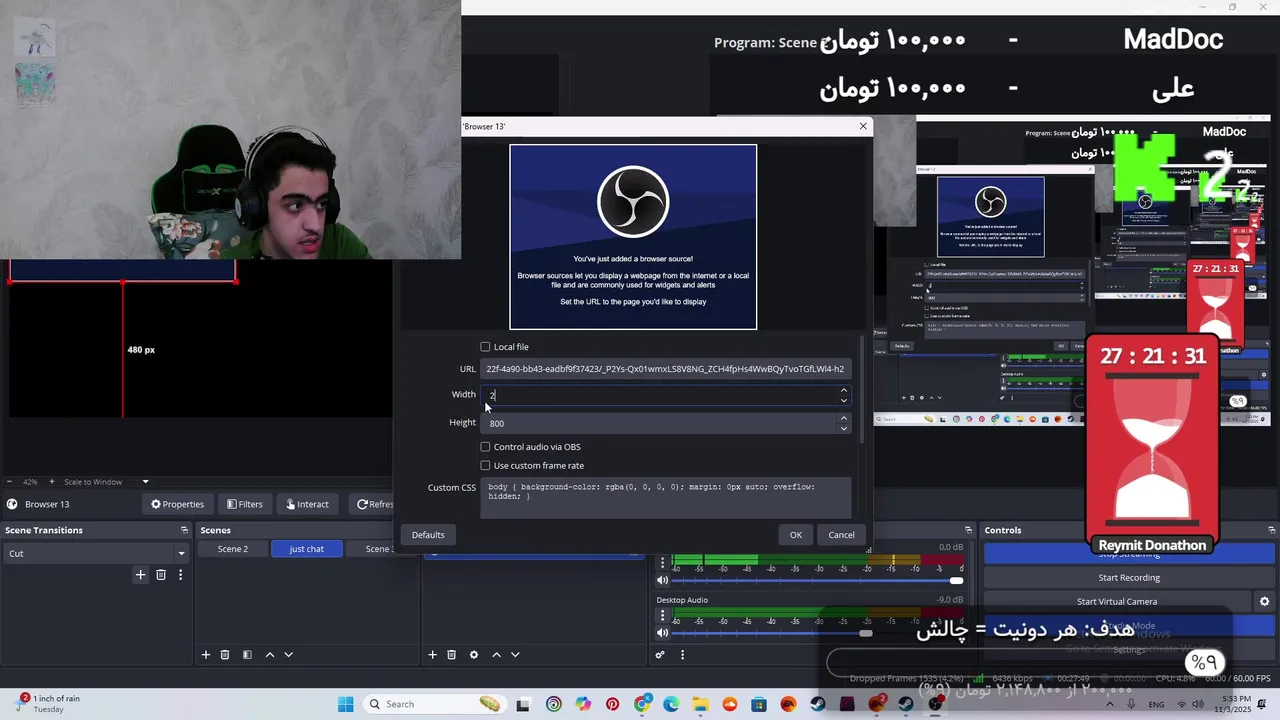The image size is (1280, 720).
Task: Click the Width input field
Action: click(x=660, y=395)
